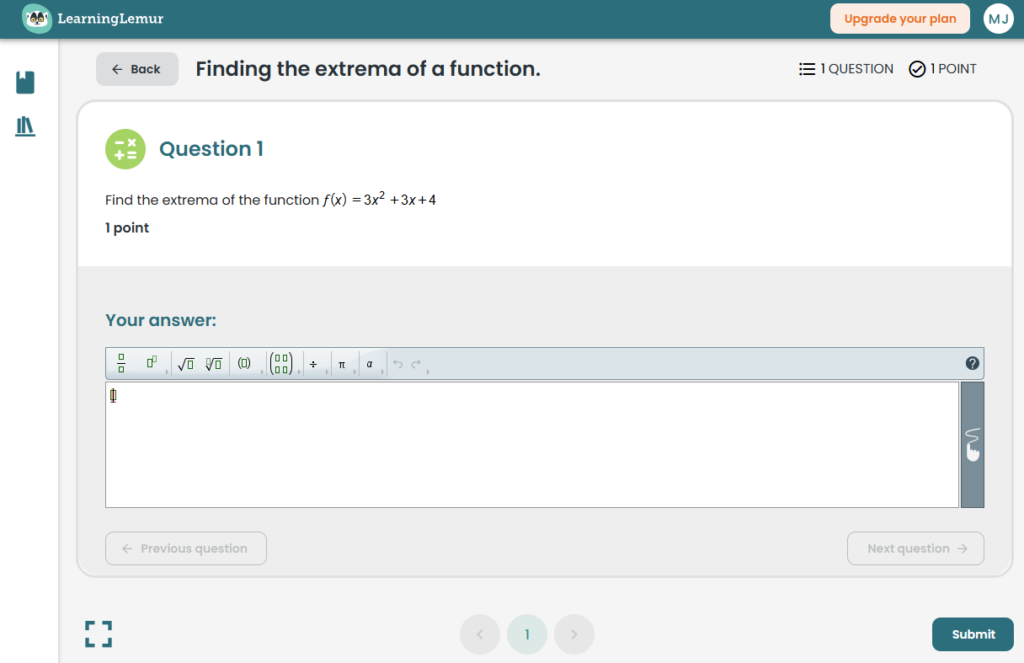The image size is (1024, 663).
Task: Insert parentheses from the math toolbar
Action: click(245, 364)
